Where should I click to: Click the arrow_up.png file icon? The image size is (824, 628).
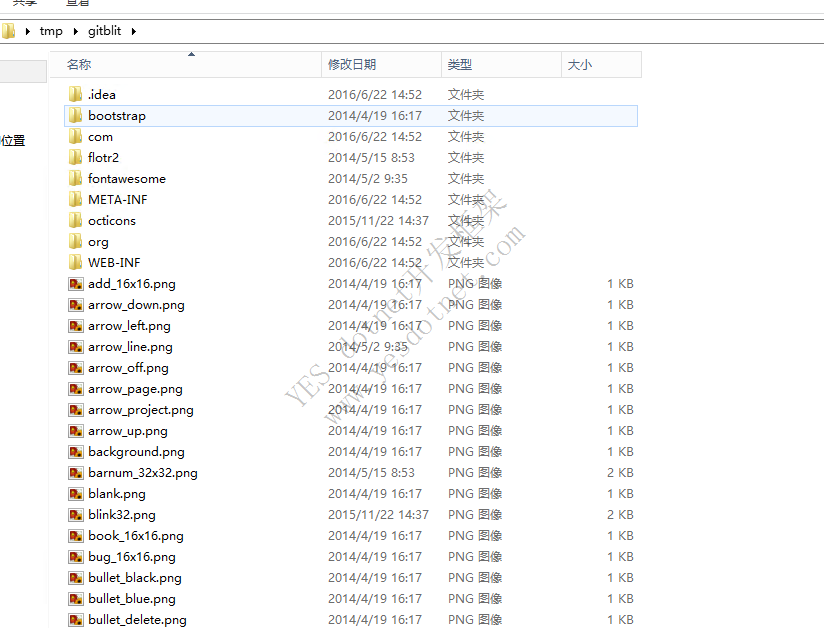tap(76, 431)
